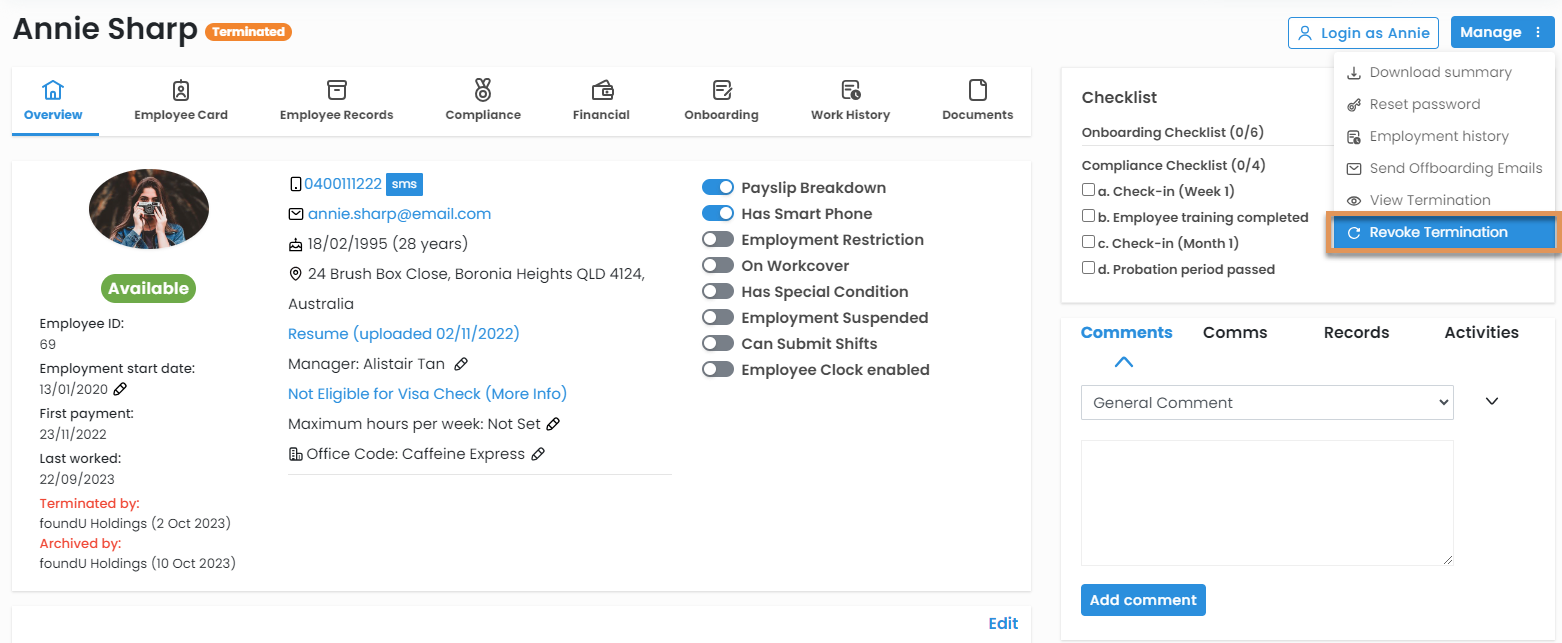
Task: Switch to the Activities tab
Action: point(1481,333)
